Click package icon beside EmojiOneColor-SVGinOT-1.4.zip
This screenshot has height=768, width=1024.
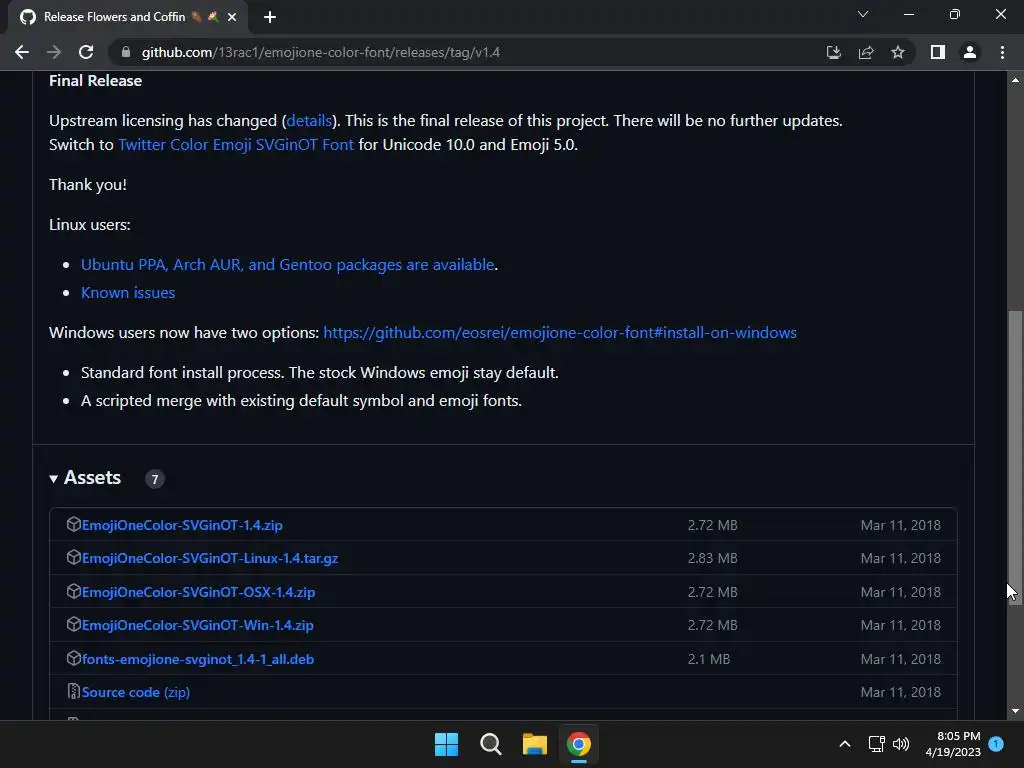pyautogui.click(x=73, y=524)
